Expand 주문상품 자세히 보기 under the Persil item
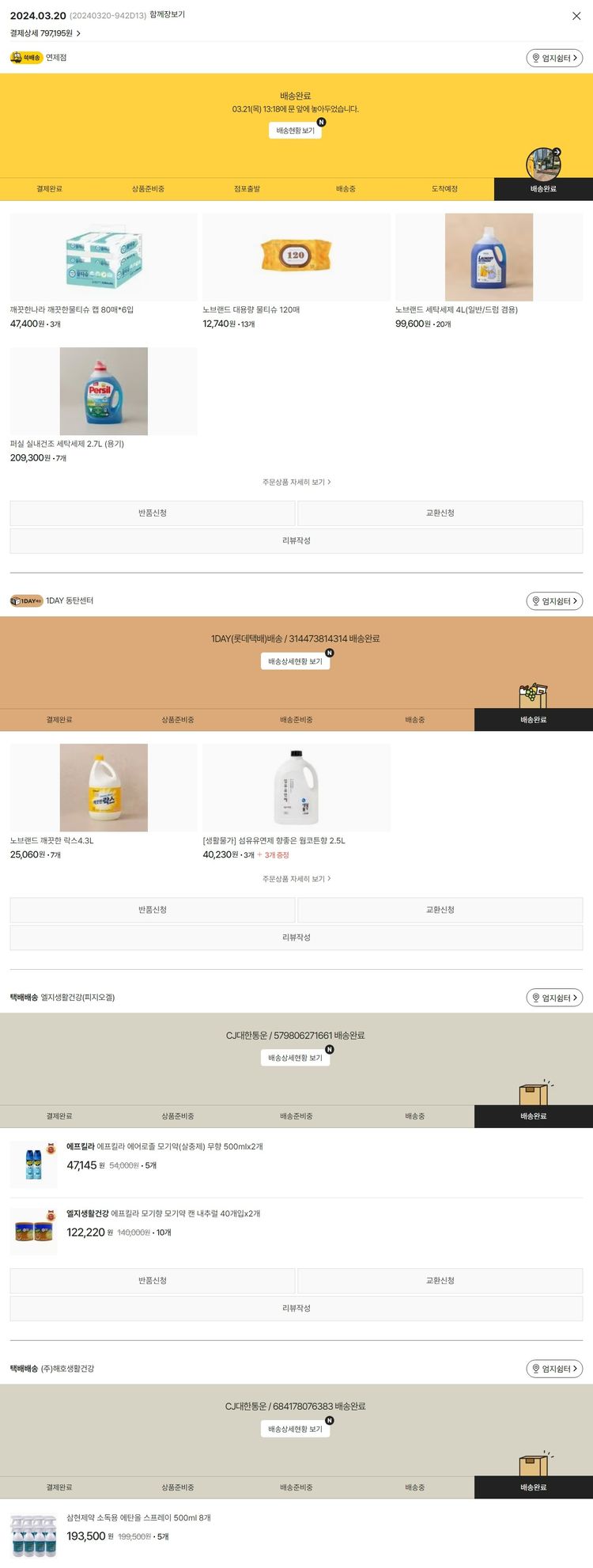 (296, 482)
